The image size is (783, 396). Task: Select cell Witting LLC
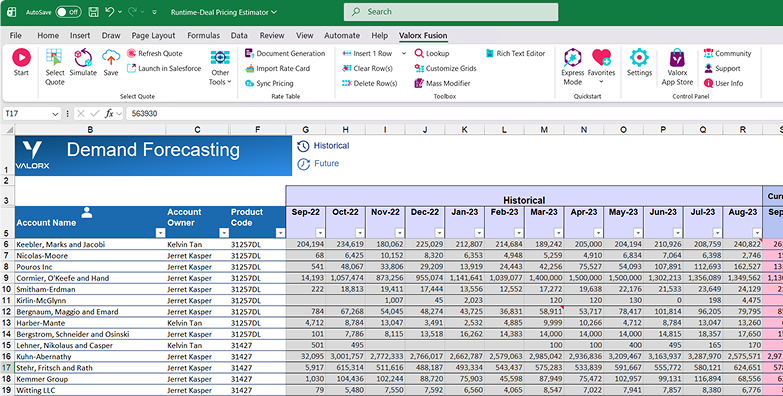coord(90,390)
